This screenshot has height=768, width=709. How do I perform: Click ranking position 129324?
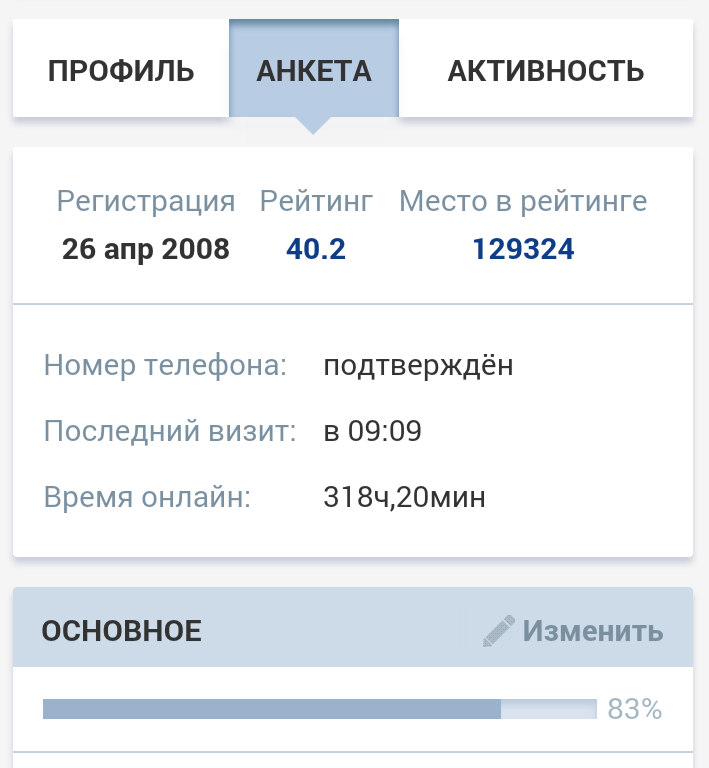pos(523,249)
